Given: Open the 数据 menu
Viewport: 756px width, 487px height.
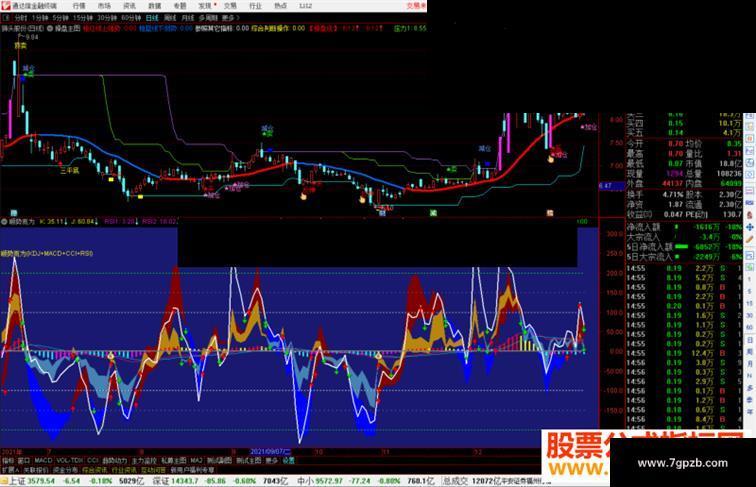Looking at the screenshot, I should (x=155, y=6).
